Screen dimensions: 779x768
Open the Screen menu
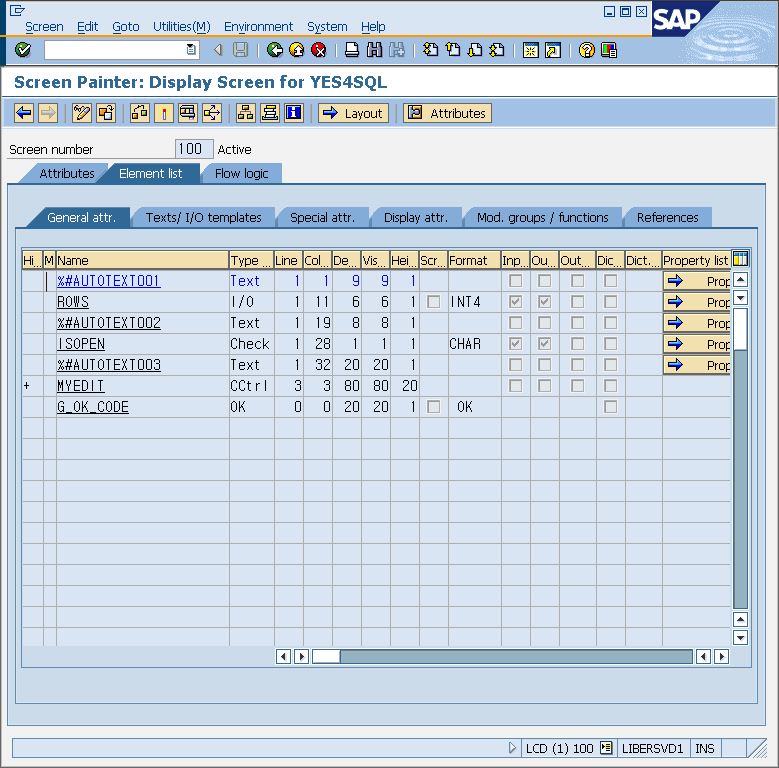(44, 26)
